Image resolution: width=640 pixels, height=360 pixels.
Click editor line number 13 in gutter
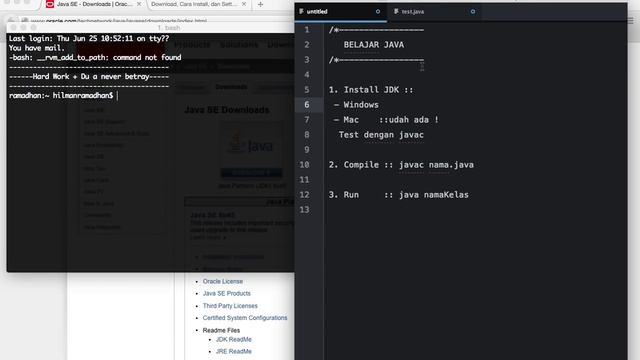304,210
